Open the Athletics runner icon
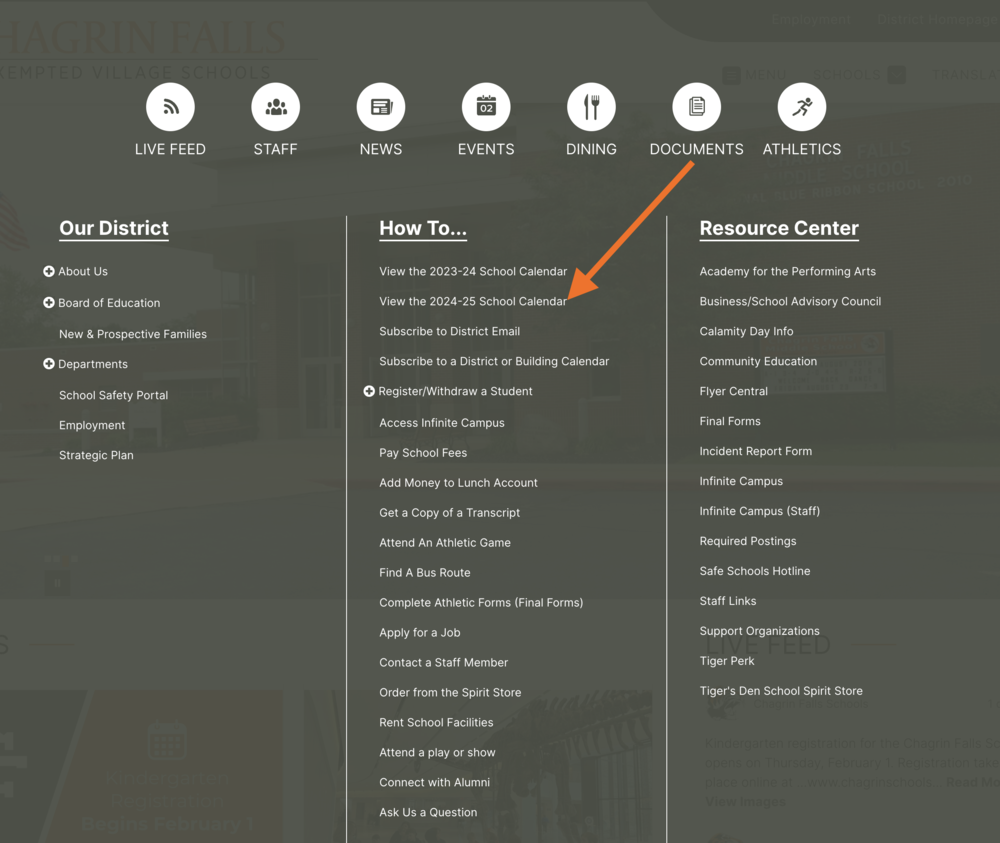This screenshot has height=843, width=1000. click(801, 107)
